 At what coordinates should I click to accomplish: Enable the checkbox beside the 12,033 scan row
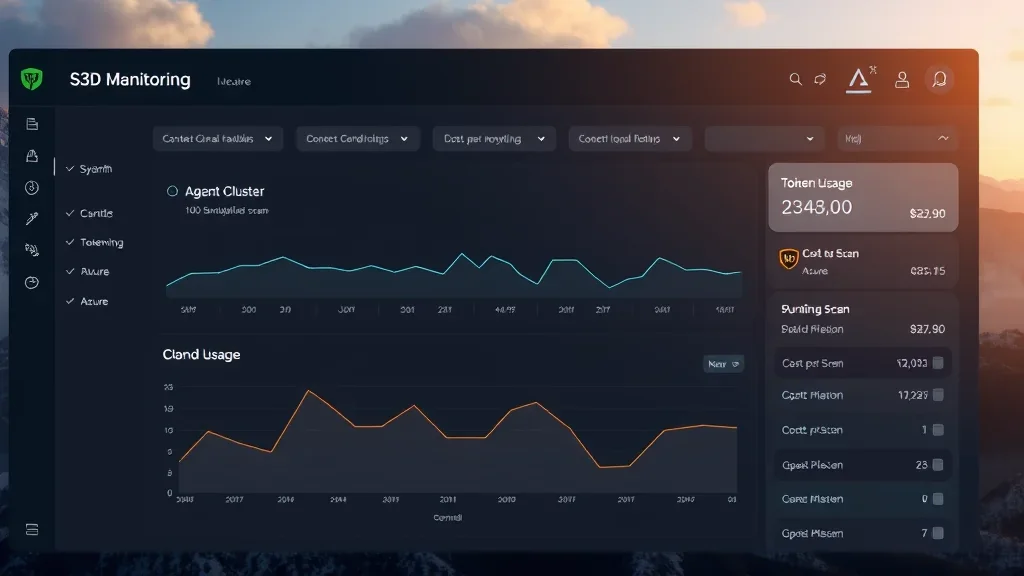point(937,363)
